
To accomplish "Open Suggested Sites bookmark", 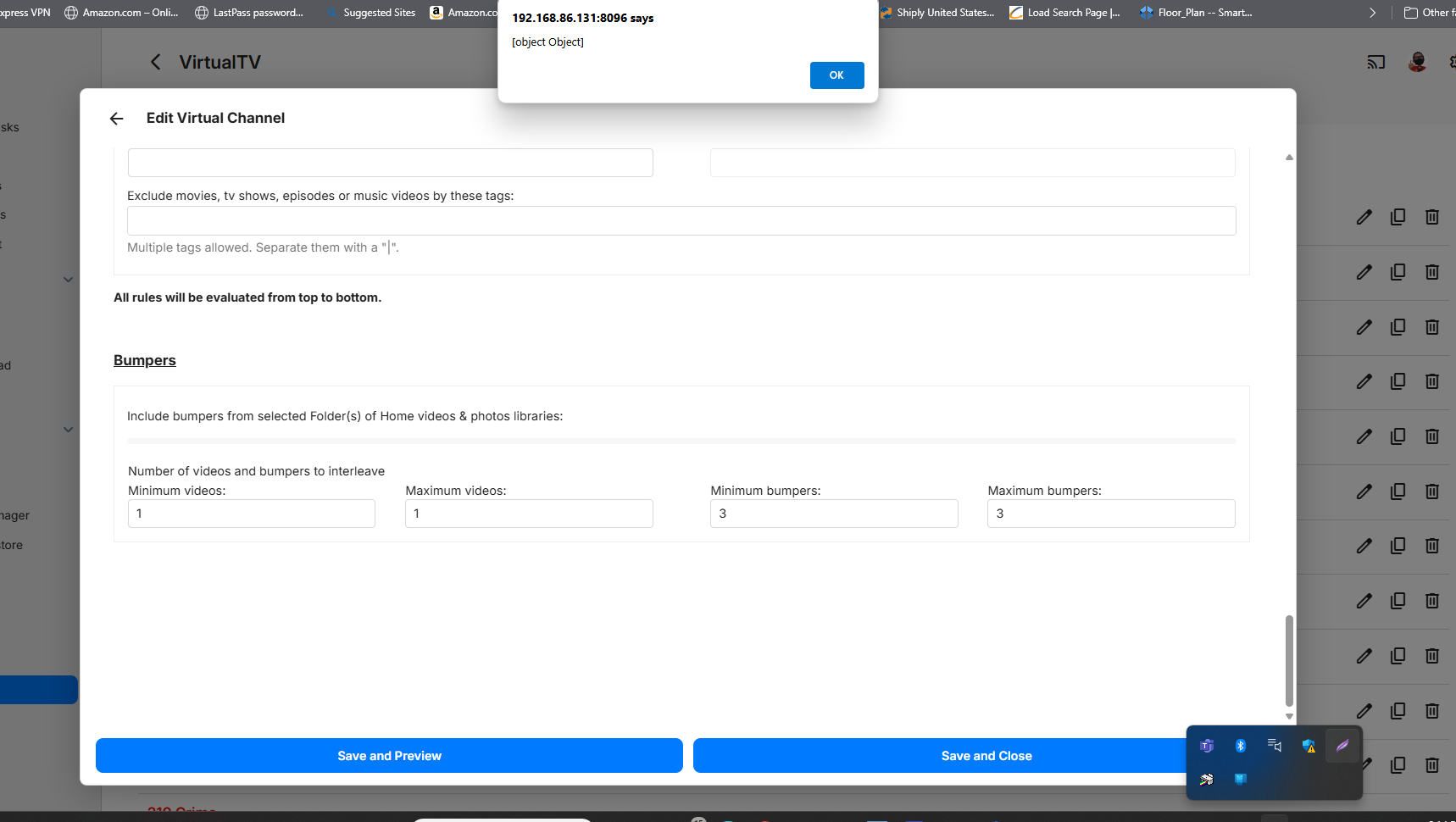I will coord(371,13).
